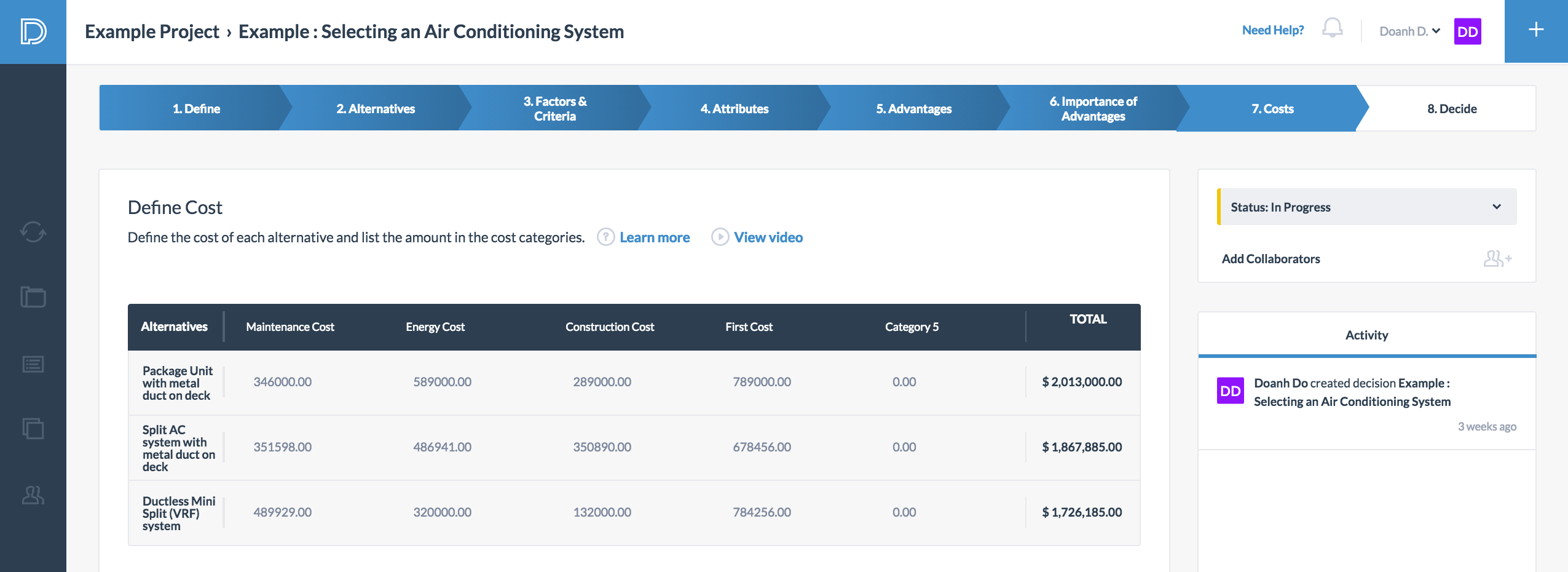Click the Maintenance Cost column header
The image size is (1568, 572).
point(290,327)
